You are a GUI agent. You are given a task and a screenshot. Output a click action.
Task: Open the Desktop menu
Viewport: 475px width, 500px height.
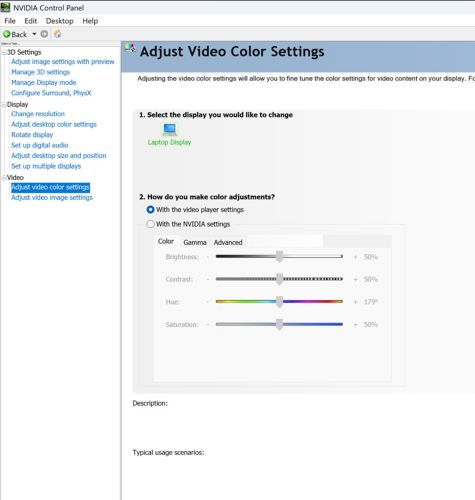coord(60,21)
